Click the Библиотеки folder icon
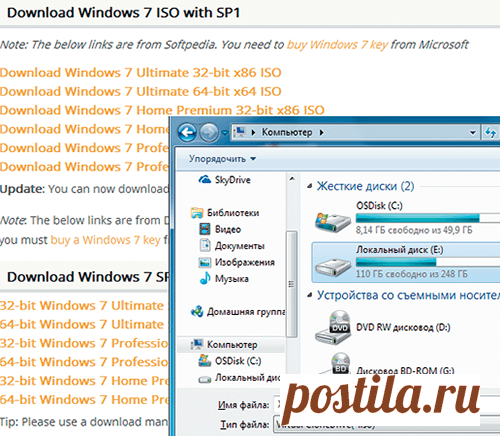Viewport: 500px width, 436px height. [197, 213]
